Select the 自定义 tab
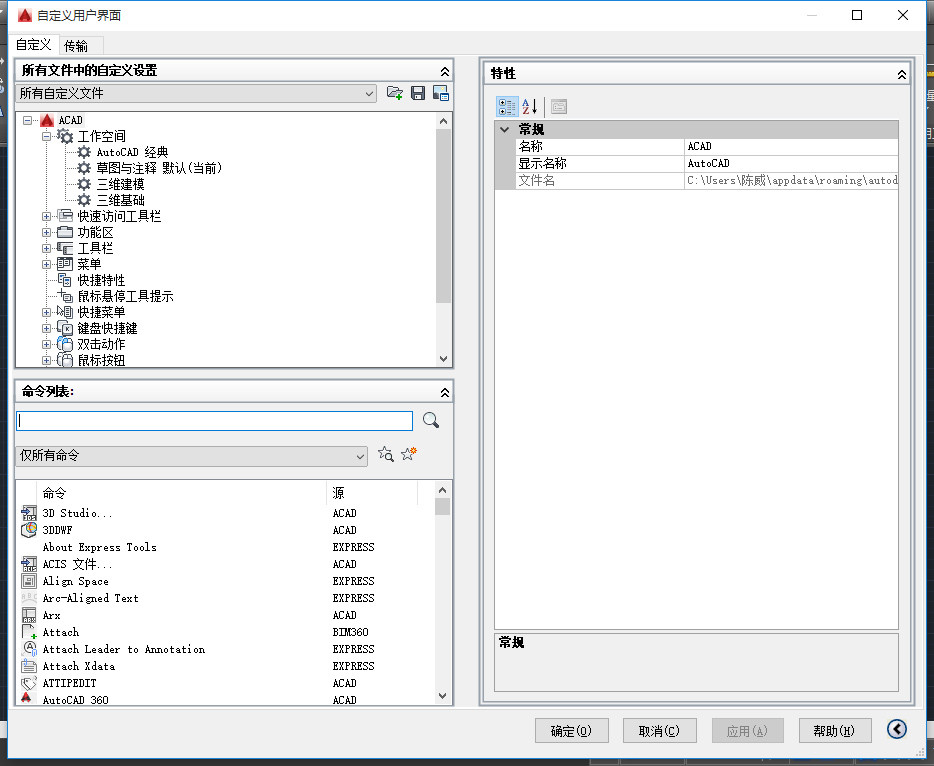934x766 pixels. coord(33,45)
